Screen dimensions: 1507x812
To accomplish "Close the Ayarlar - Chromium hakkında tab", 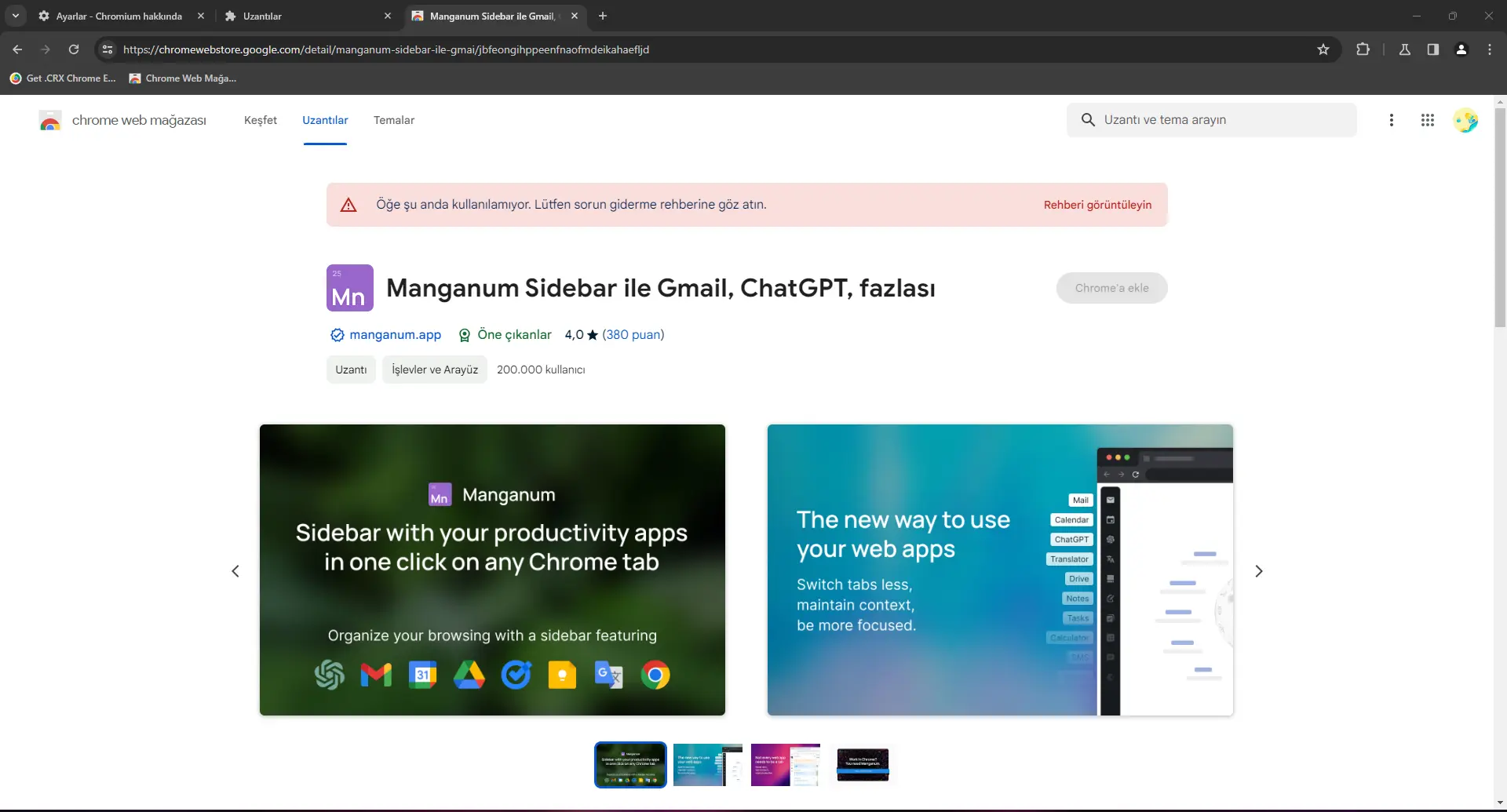I will [201, 16].
